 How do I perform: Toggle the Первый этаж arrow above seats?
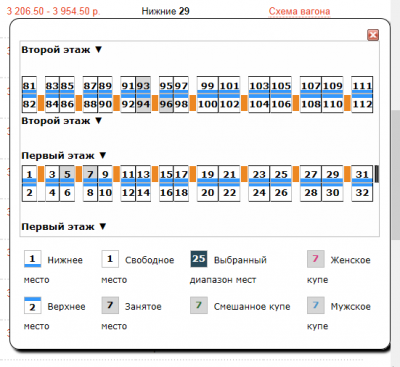pos(103,155)
